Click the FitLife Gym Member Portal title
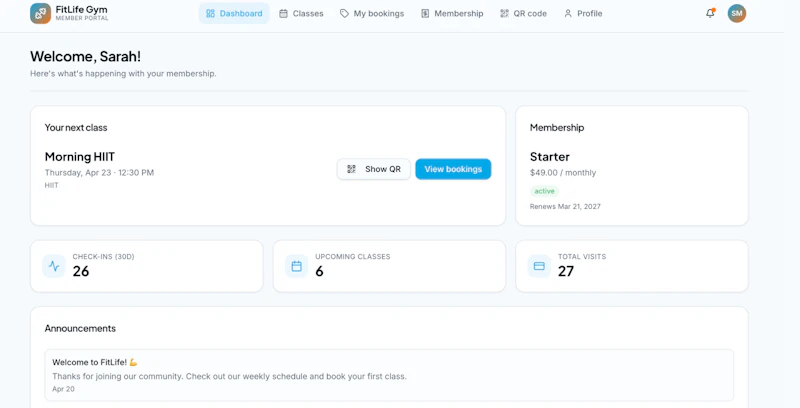800x408 pixels. [82, 13]
